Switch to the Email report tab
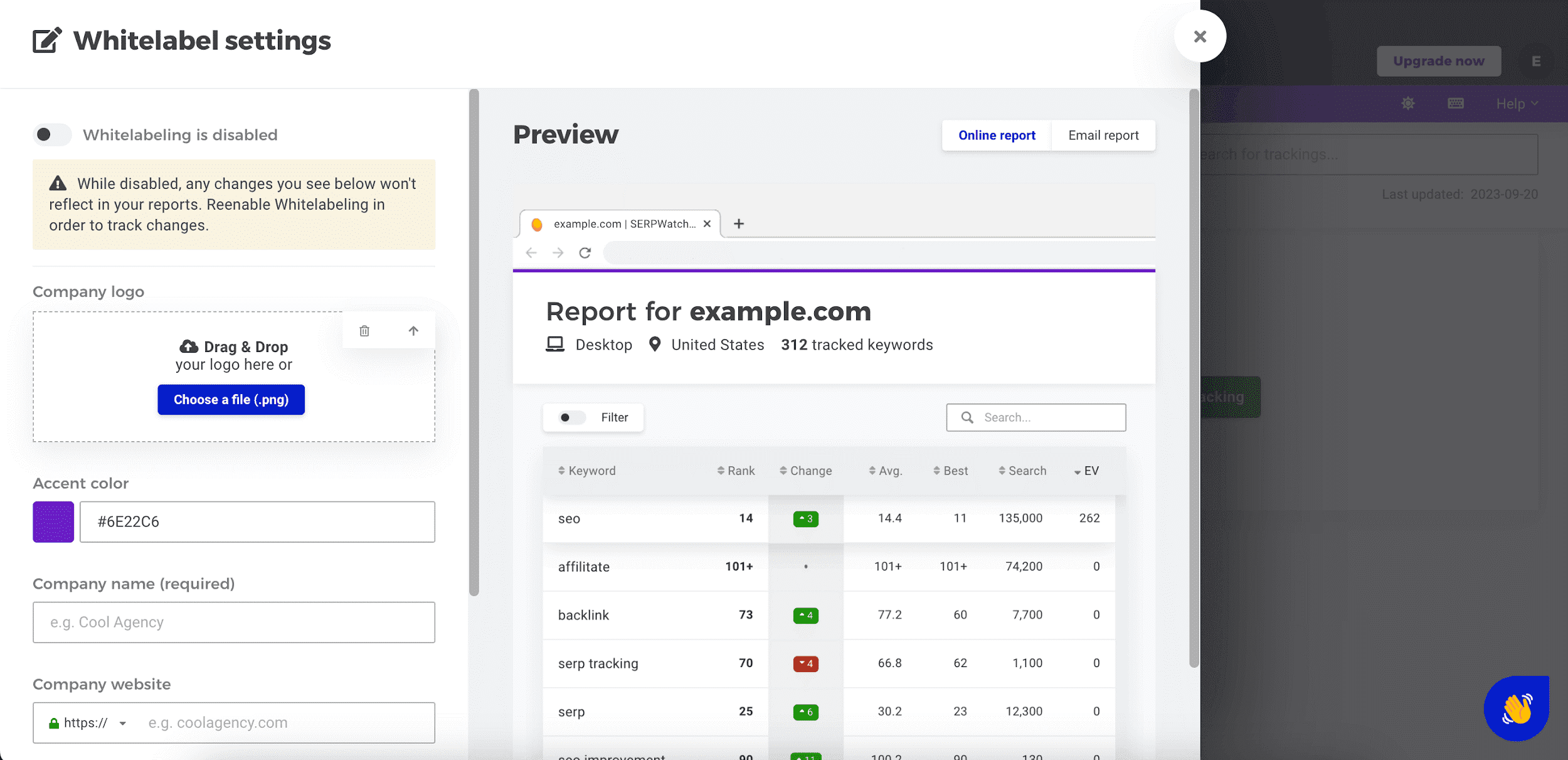The height and width of the screenshot is (760, 1568). [1103, 136]
